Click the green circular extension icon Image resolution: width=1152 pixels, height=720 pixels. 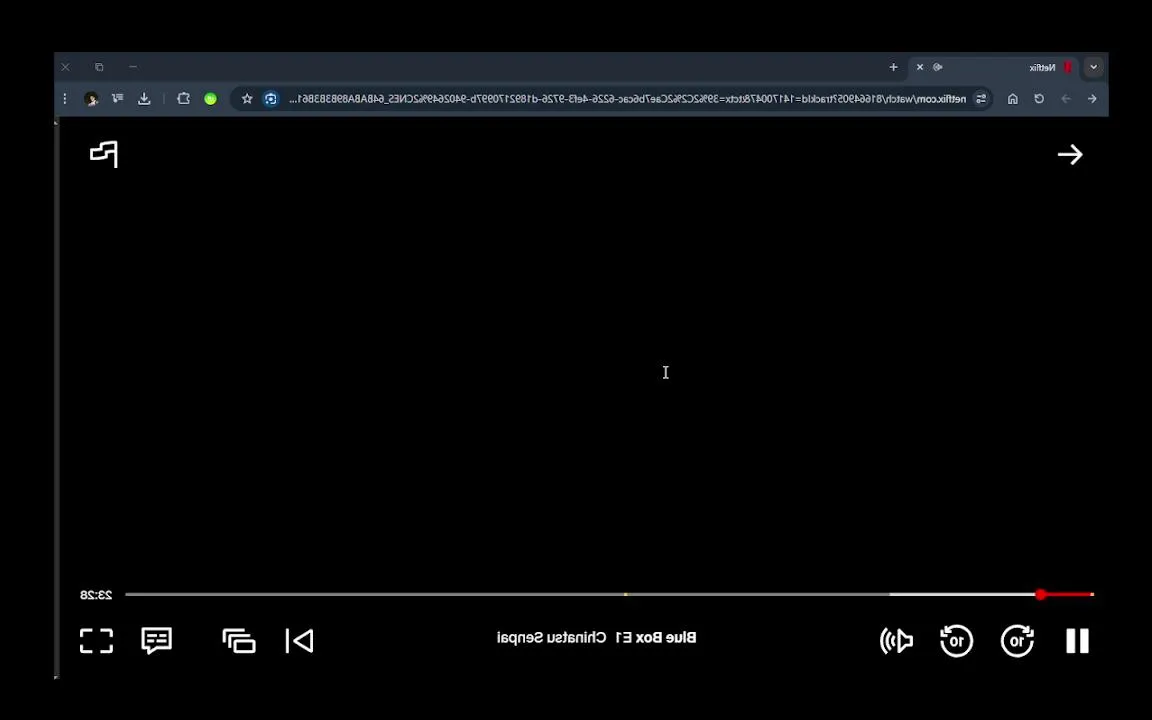211,98
